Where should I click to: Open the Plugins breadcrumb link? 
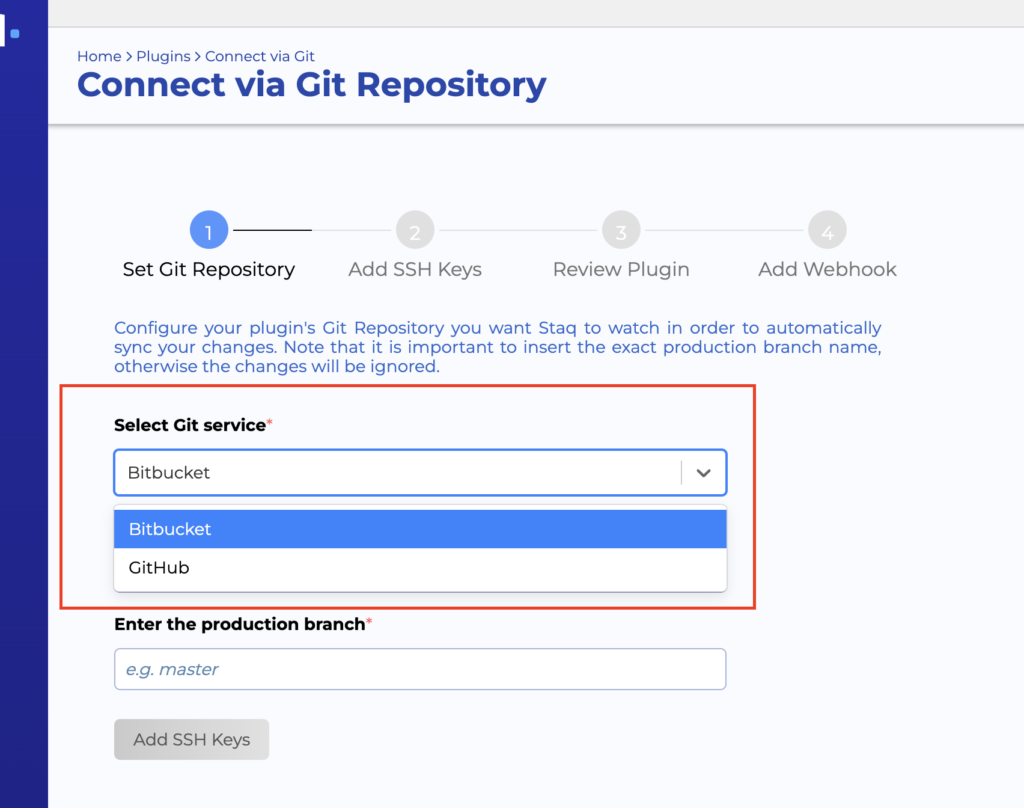click(x=163, y=56)
